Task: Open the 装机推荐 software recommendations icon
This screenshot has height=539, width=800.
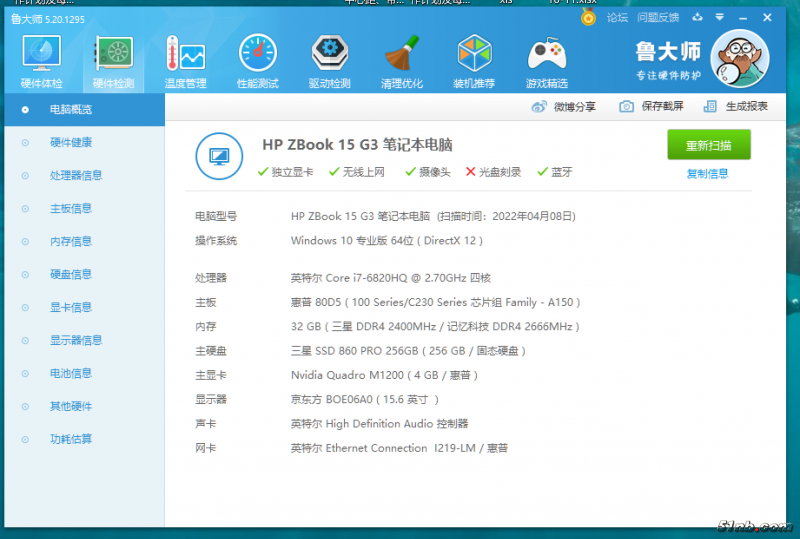Action: pos(474,59)
